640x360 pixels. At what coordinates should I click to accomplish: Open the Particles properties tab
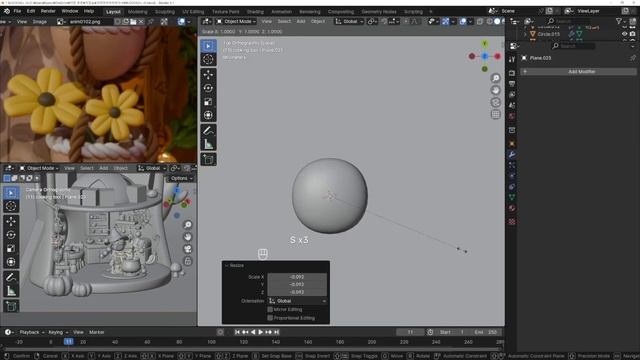512,165
